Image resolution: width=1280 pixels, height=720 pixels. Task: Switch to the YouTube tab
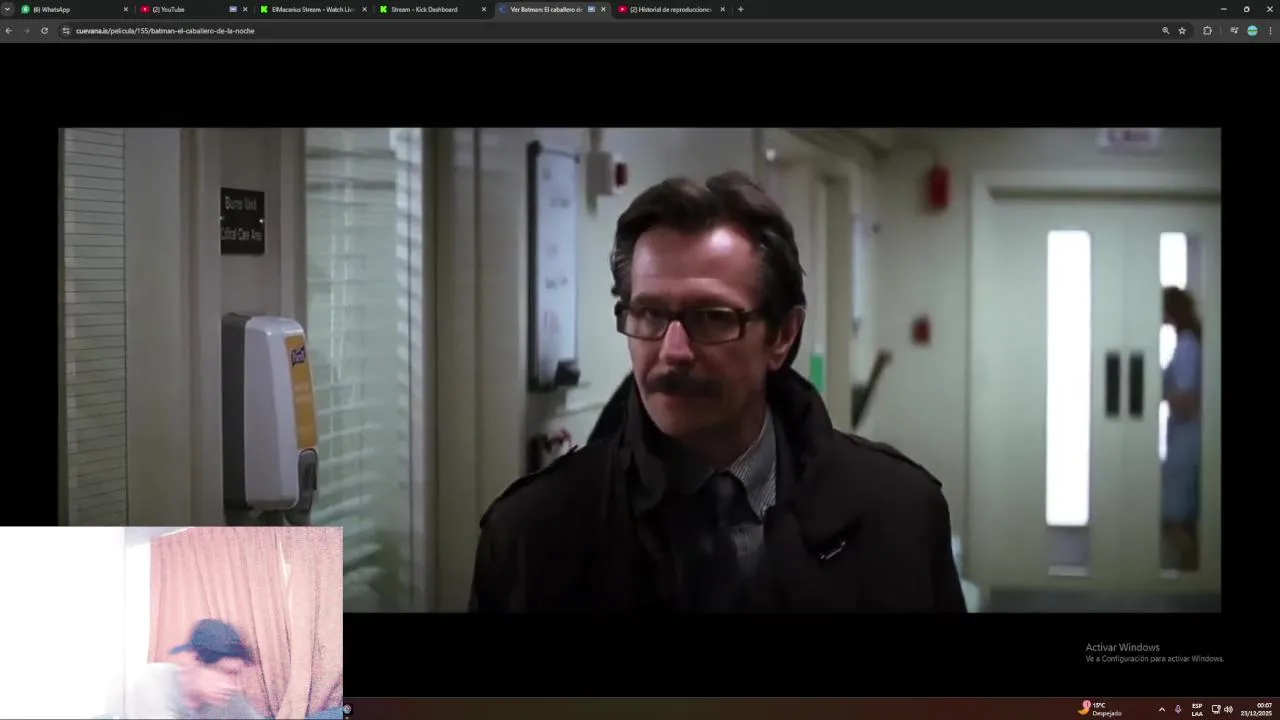(193, 9)
